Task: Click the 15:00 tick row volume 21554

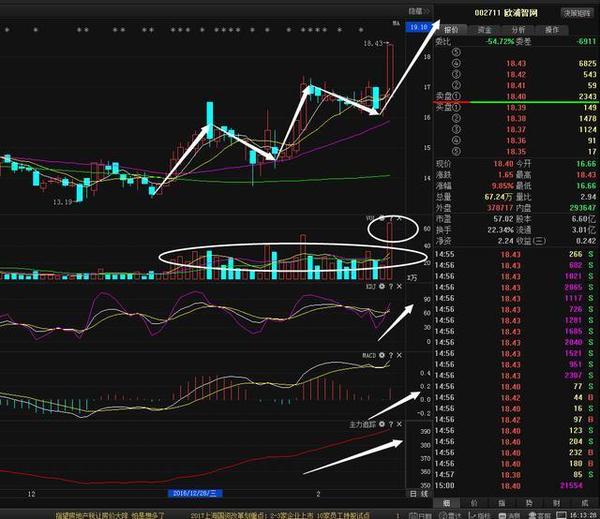Action: (x=571, y=486)
